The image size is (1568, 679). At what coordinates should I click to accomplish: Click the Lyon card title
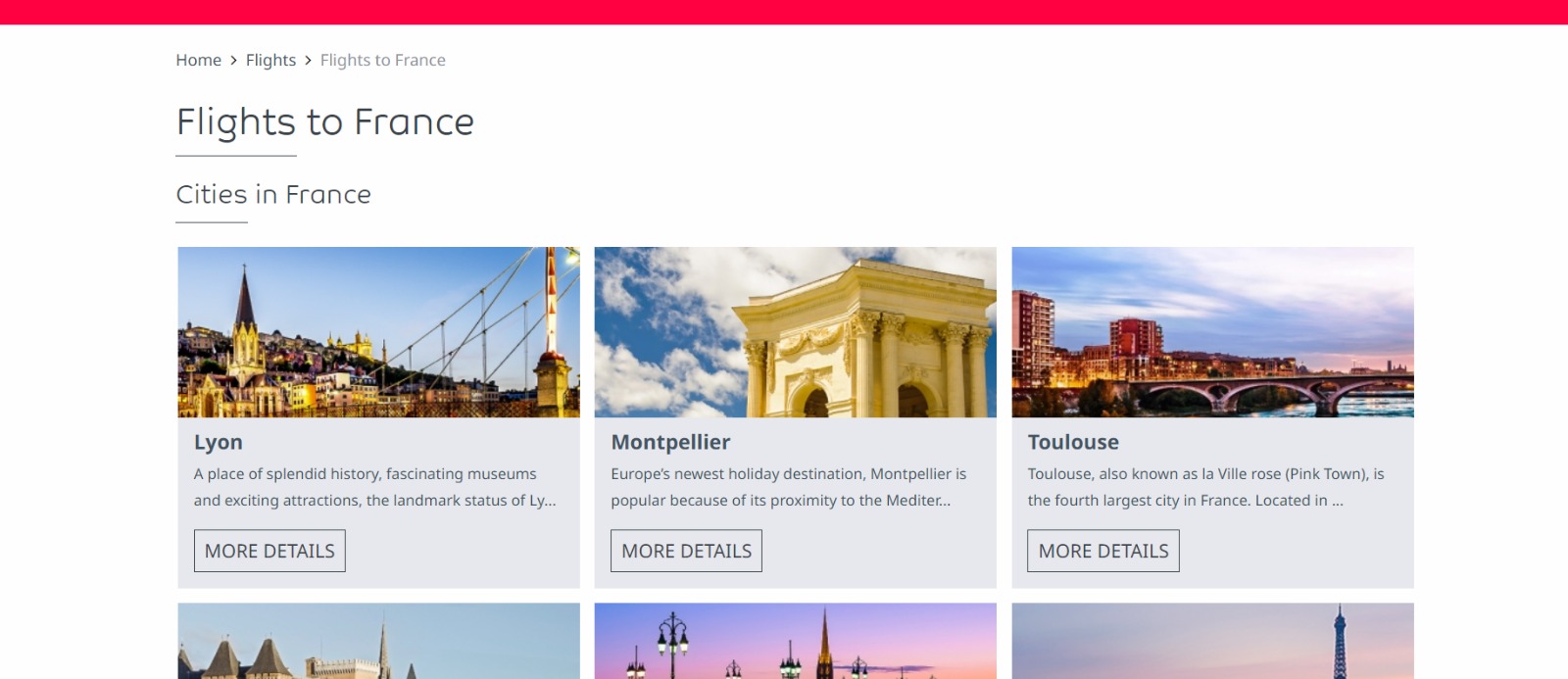(x=219, y=442)
